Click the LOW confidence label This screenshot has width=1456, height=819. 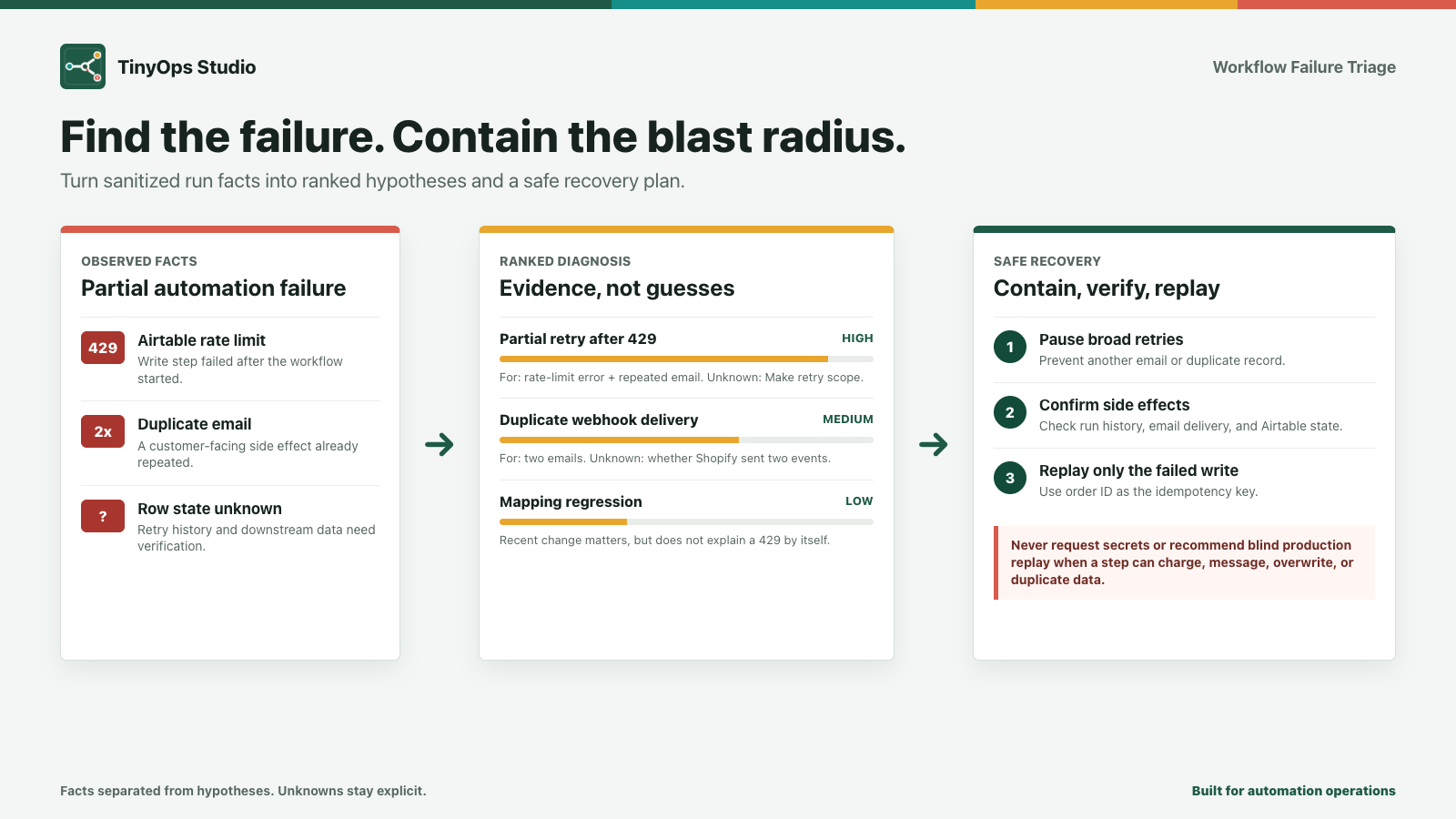point(859,500)
